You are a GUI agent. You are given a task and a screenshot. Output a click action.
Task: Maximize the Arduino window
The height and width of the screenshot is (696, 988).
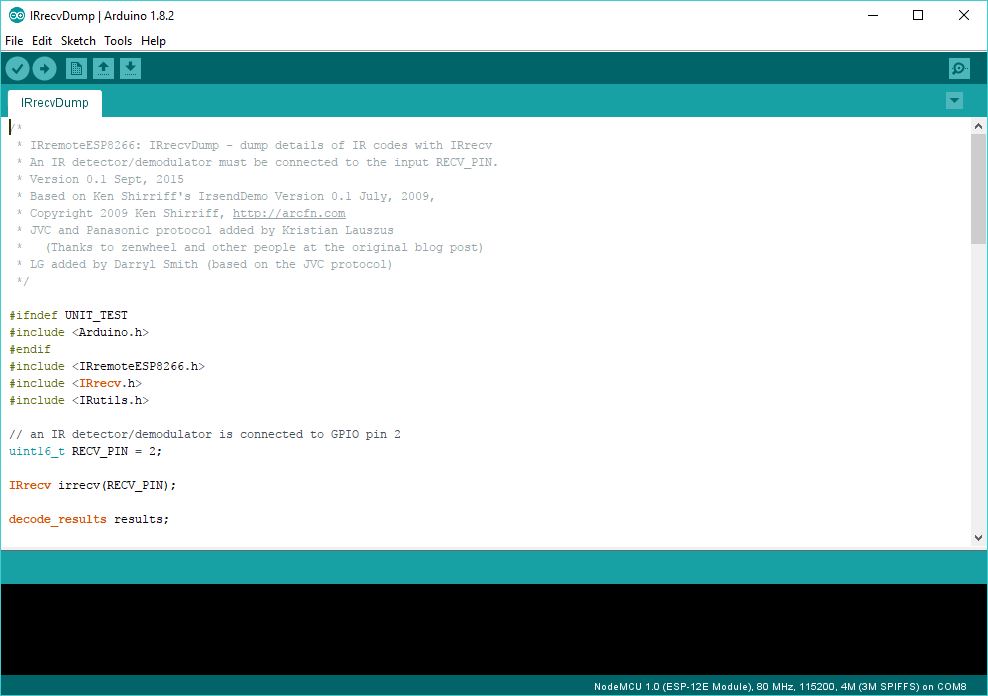[x=918, y=16]
